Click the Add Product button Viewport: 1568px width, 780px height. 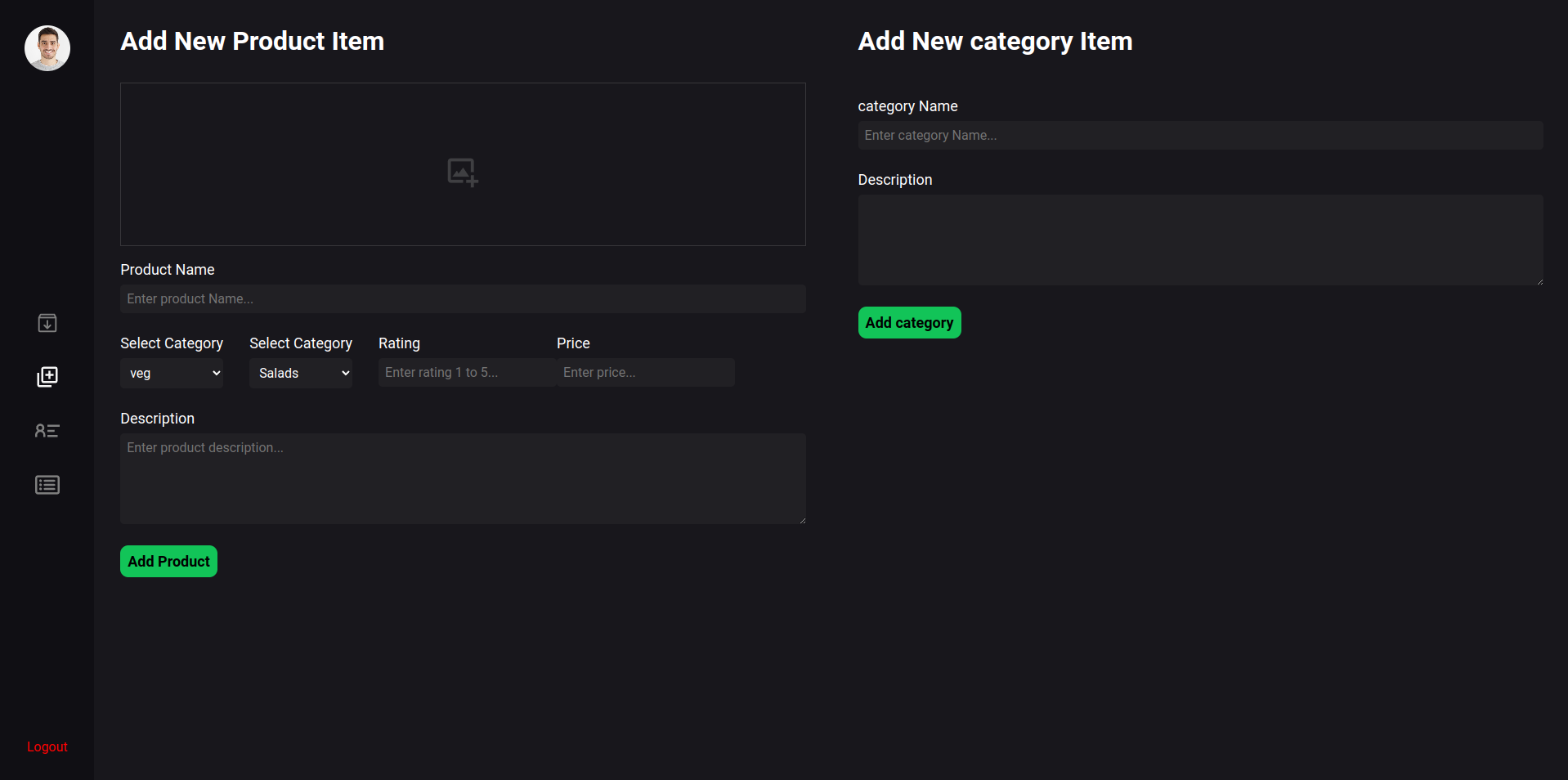click(168, 561)
